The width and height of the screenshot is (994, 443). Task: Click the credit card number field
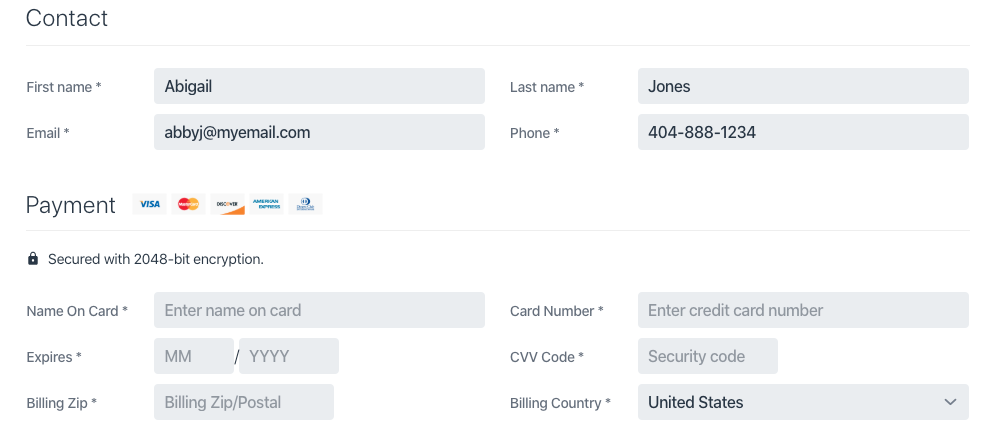tap(802, 310)
